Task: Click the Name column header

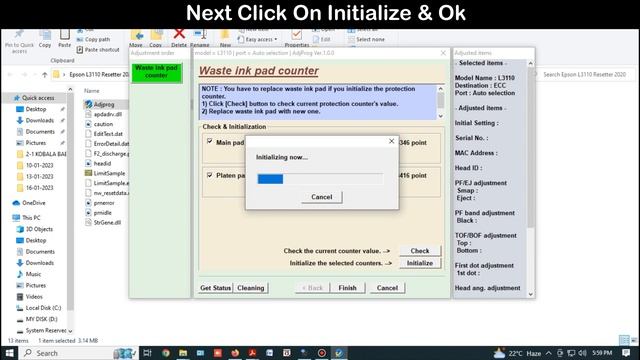Action: tap(92, 91)
